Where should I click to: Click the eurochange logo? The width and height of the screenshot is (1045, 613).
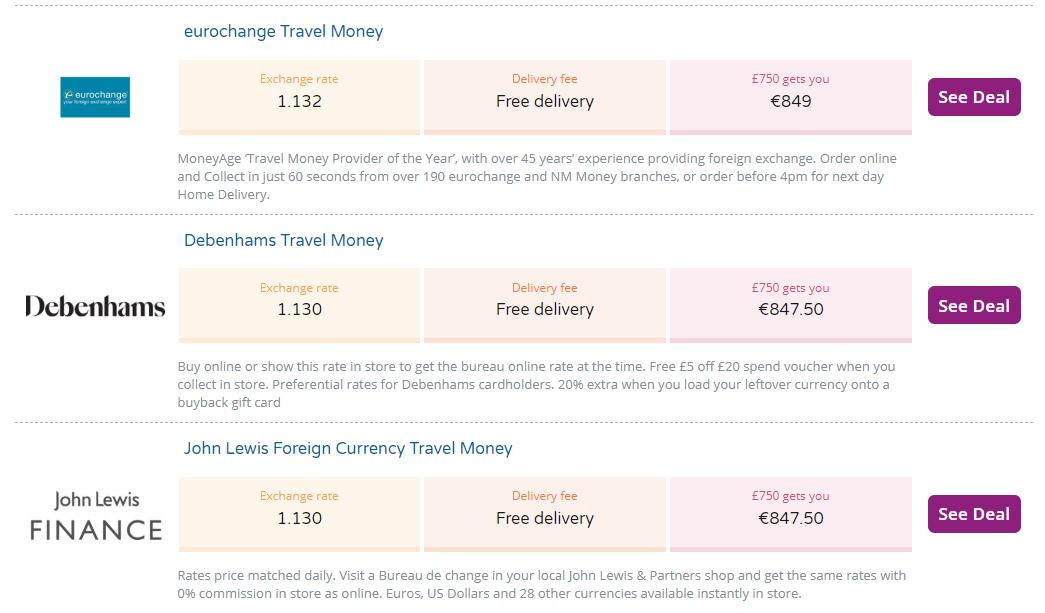point(95,97)
